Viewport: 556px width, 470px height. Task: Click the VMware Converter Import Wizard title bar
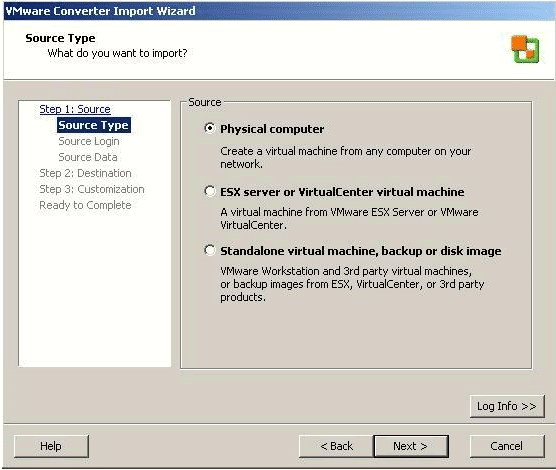[x=278, y=11]
